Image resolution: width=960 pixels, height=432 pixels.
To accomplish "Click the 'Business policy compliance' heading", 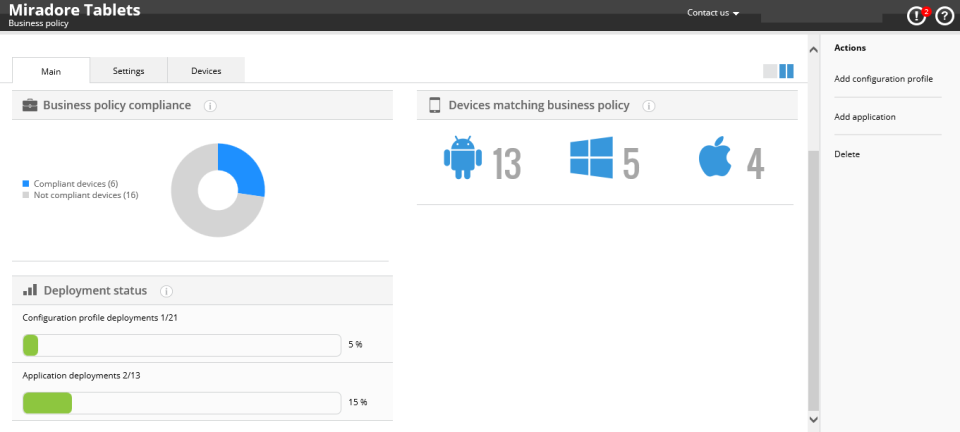I will point(117,105).
